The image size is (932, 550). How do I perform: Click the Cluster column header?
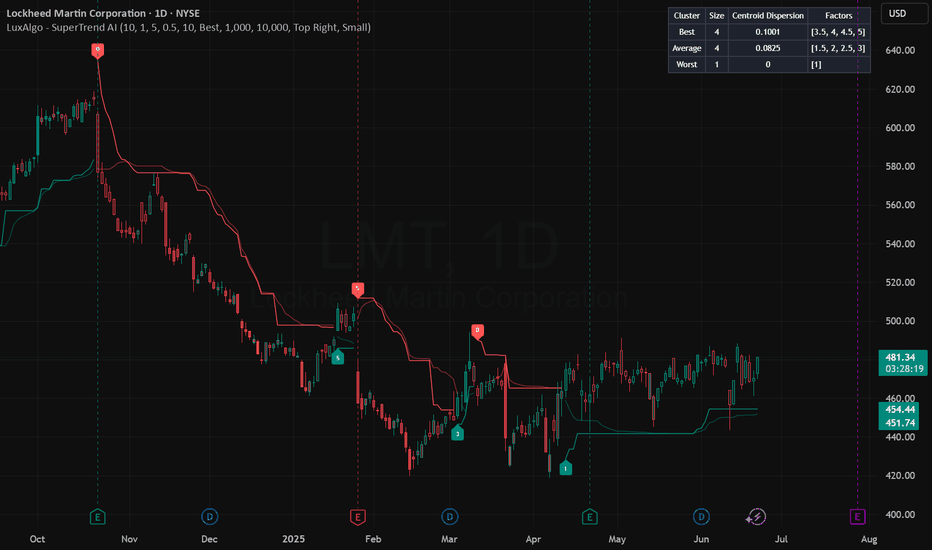coord(687,15)
